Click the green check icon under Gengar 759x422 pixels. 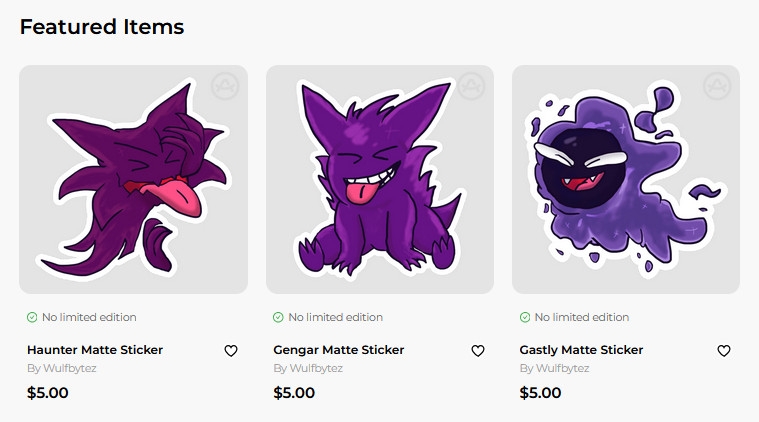(278, 317)
